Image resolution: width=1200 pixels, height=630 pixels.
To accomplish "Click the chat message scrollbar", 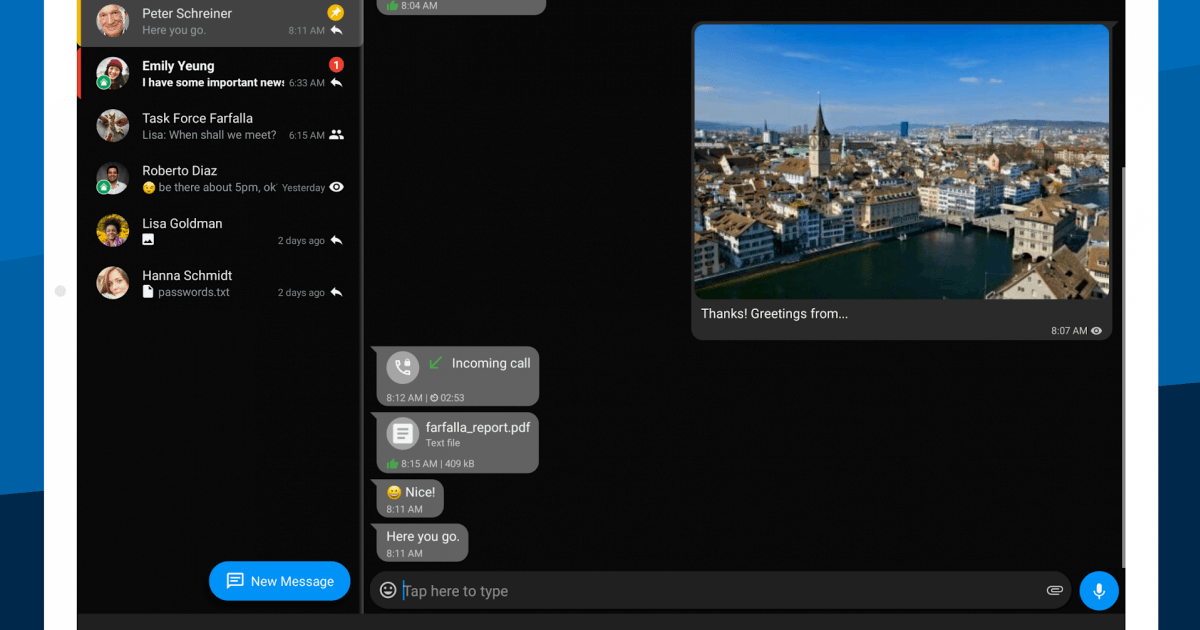I will (1123, 360).
